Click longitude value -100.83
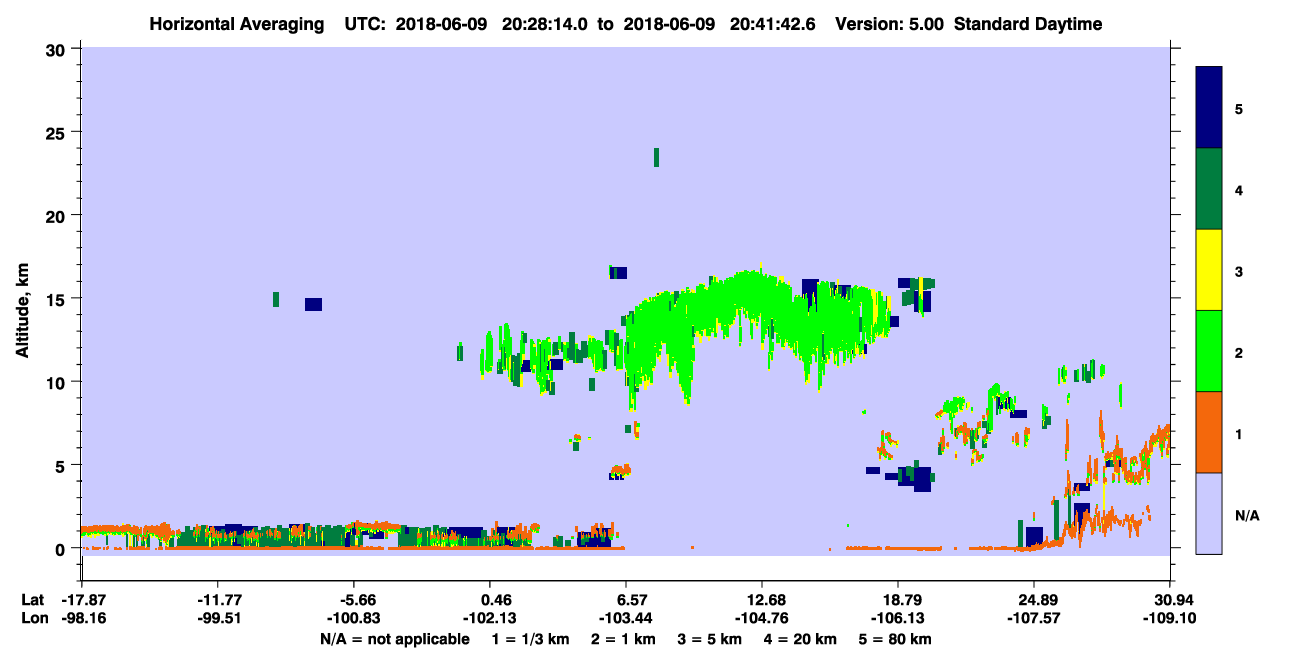Screen dimensions: 1300x667 click(353, 618)
